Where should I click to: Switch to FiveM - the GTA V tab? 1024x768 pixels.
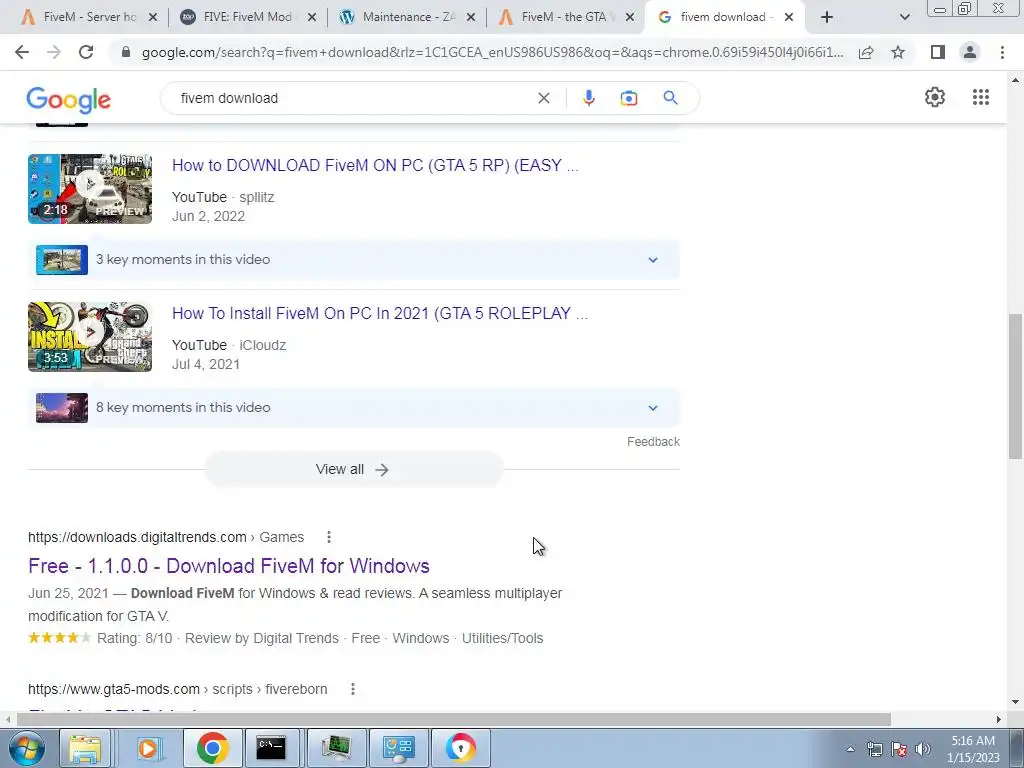(566, 17)
